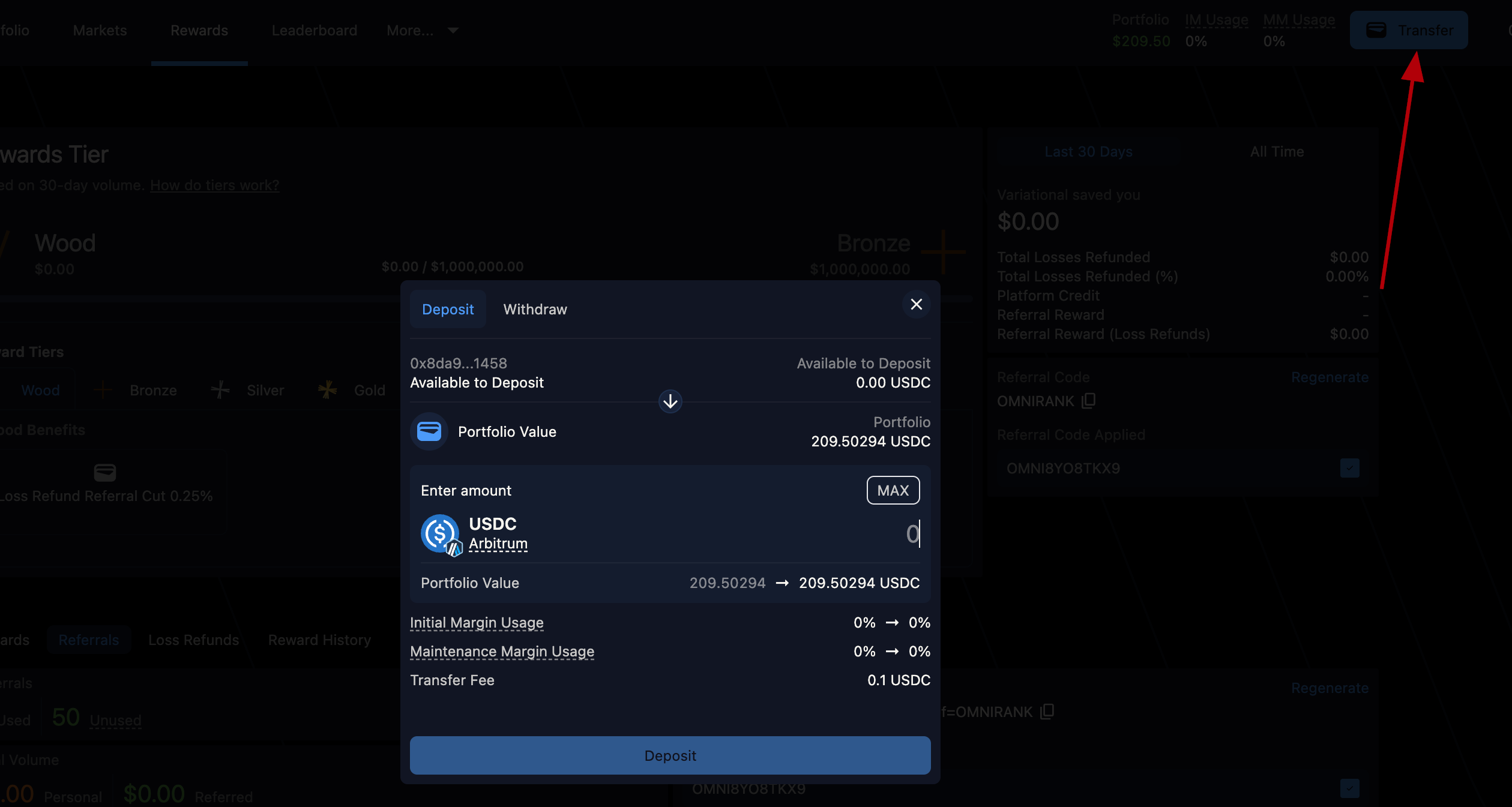
Task: Click the amount input field
Action: click(780, 533)
